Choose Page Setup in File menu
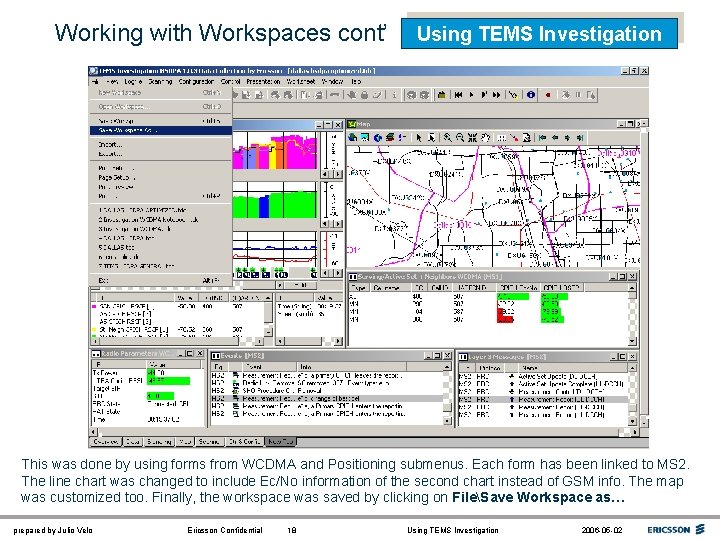720x540 pixels. (161, 177)
